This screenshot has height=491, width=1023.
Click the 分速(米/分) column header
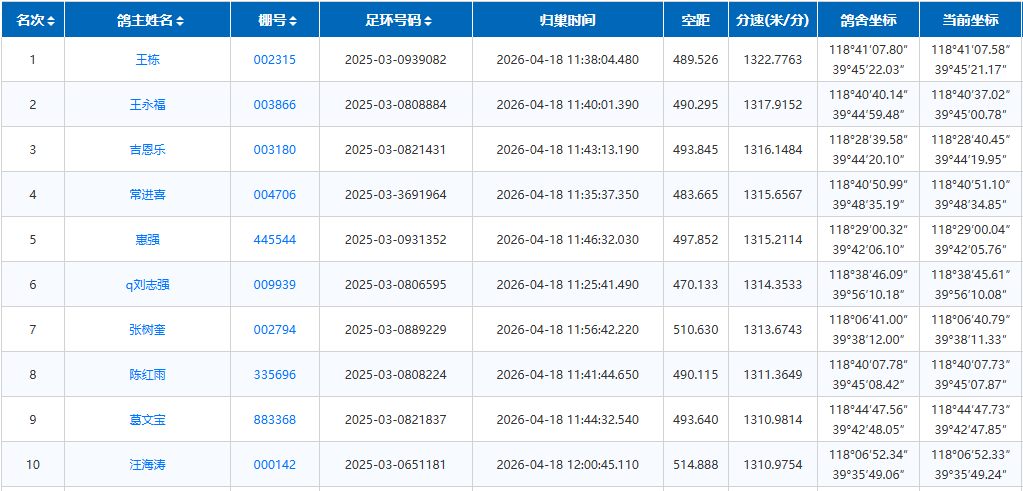pyautogui.click(x=772, y=20)
